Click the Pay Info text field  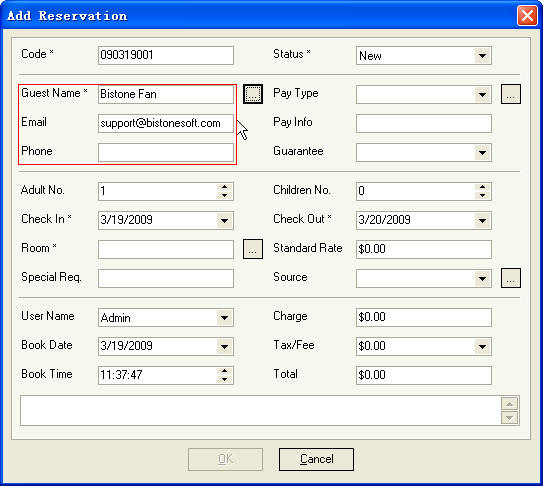pyautogui.click(x=424, y=123)
